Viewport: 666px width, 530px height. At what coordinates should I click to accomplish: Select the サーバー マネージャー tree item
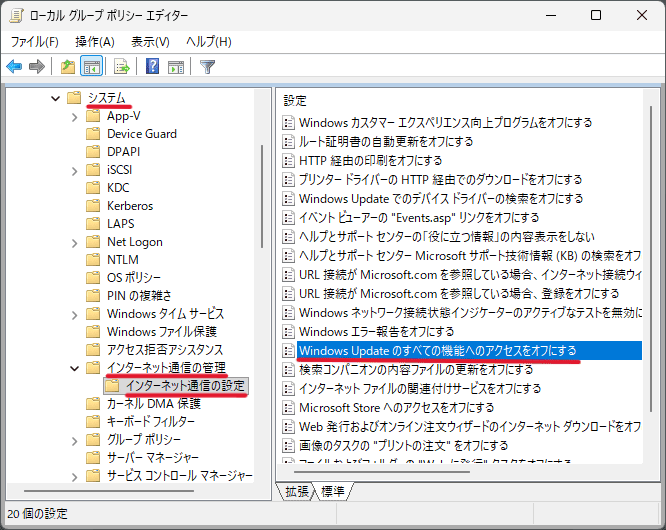tap(153, 457)
